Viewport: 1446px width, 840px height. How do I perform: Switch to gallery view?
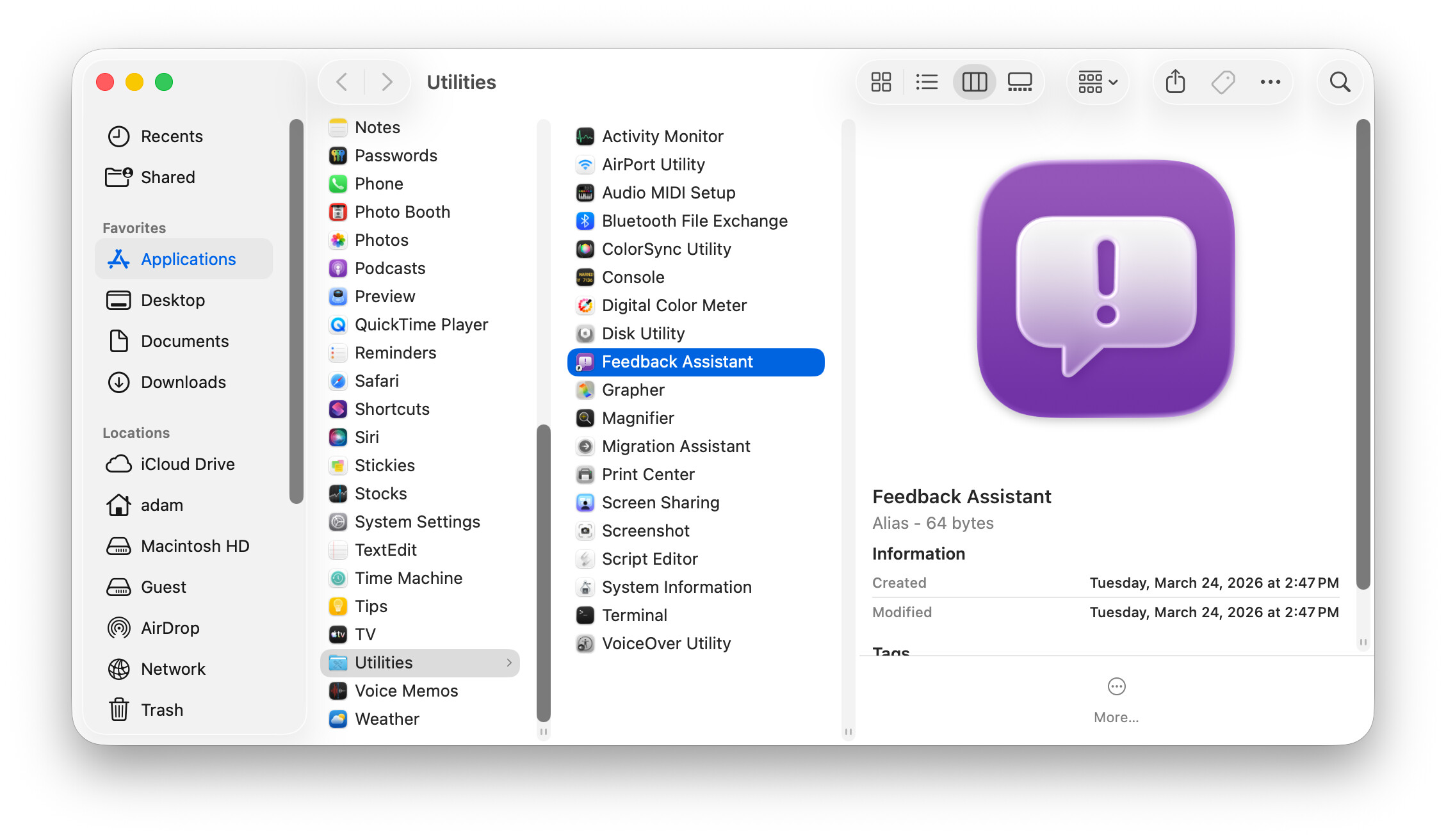pos(1020,82)
